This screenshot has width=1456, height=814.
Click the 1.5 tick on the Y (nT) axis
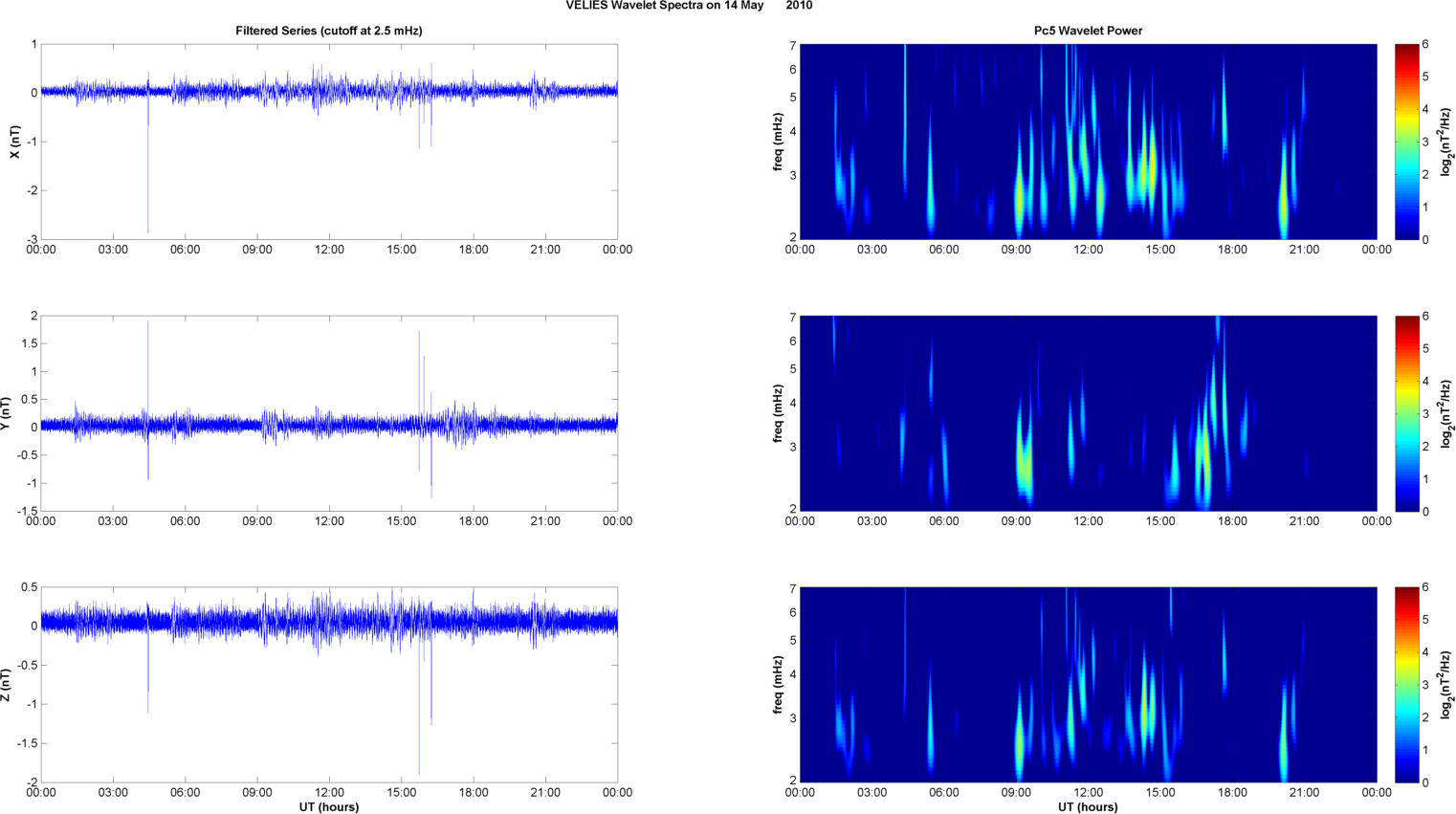pos(30,343)
